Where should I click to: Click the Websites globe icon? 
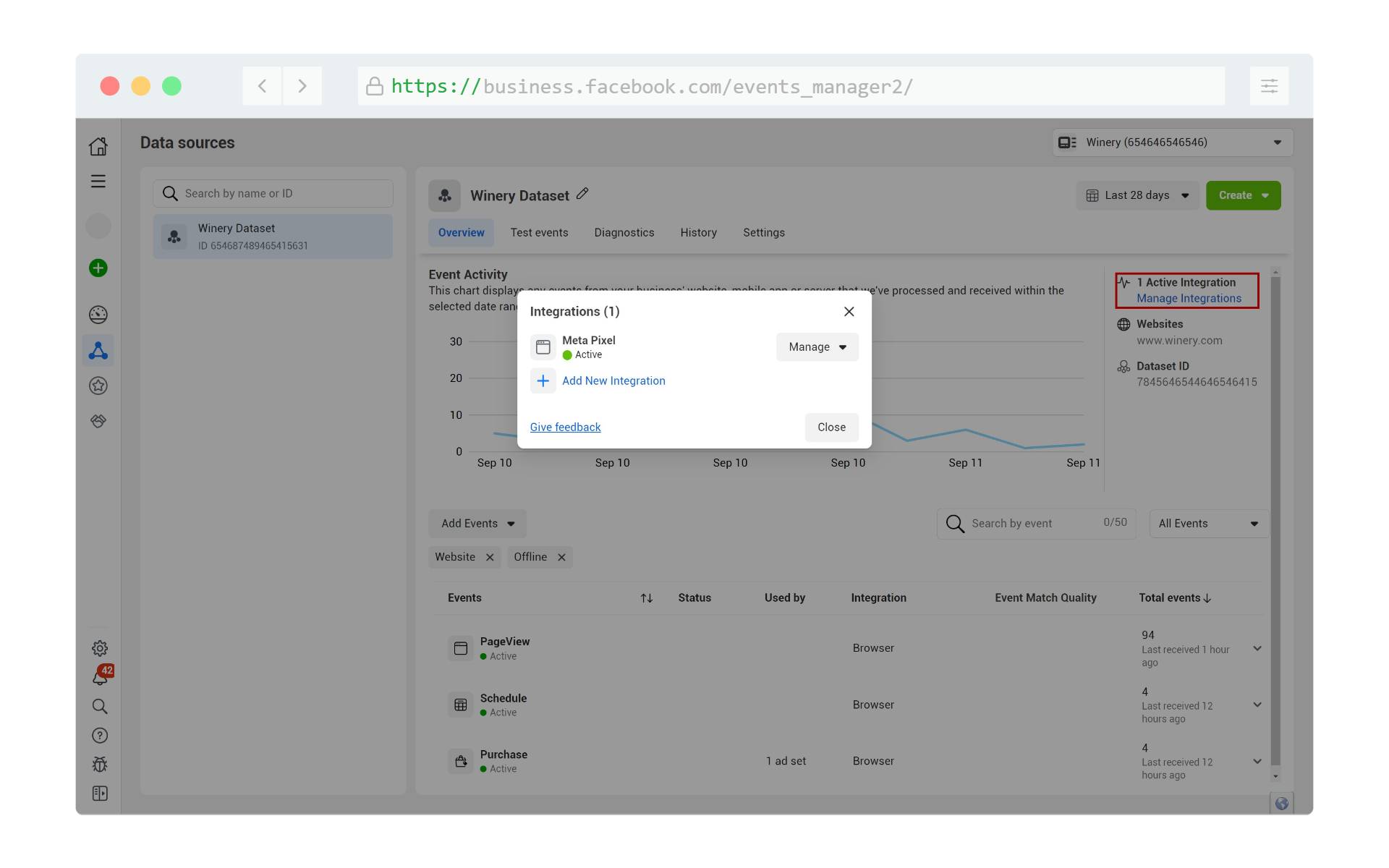pyautogui.click(x=1123, y=324)
